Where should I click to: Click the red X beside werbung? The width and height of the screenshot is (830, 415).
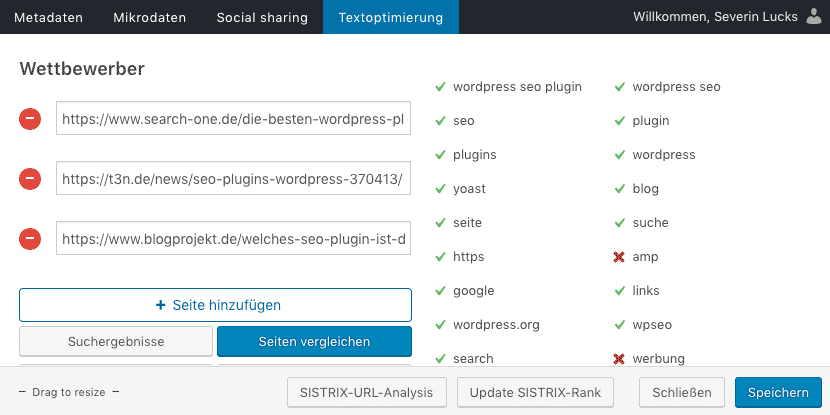pyautogui.click(x=619, y=359)
